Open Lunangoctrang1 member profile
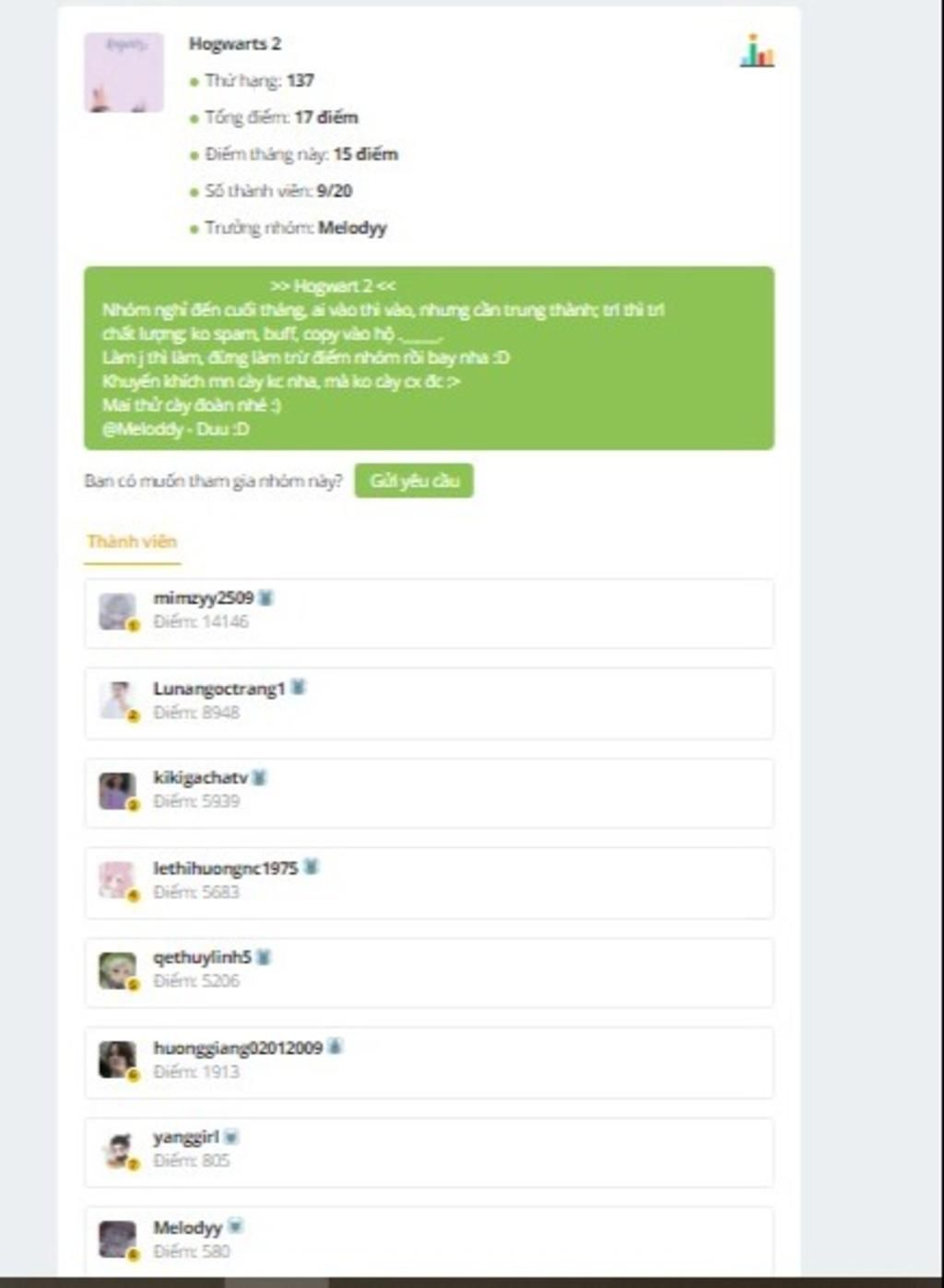 pyautogui.click(x=219, y=689)
